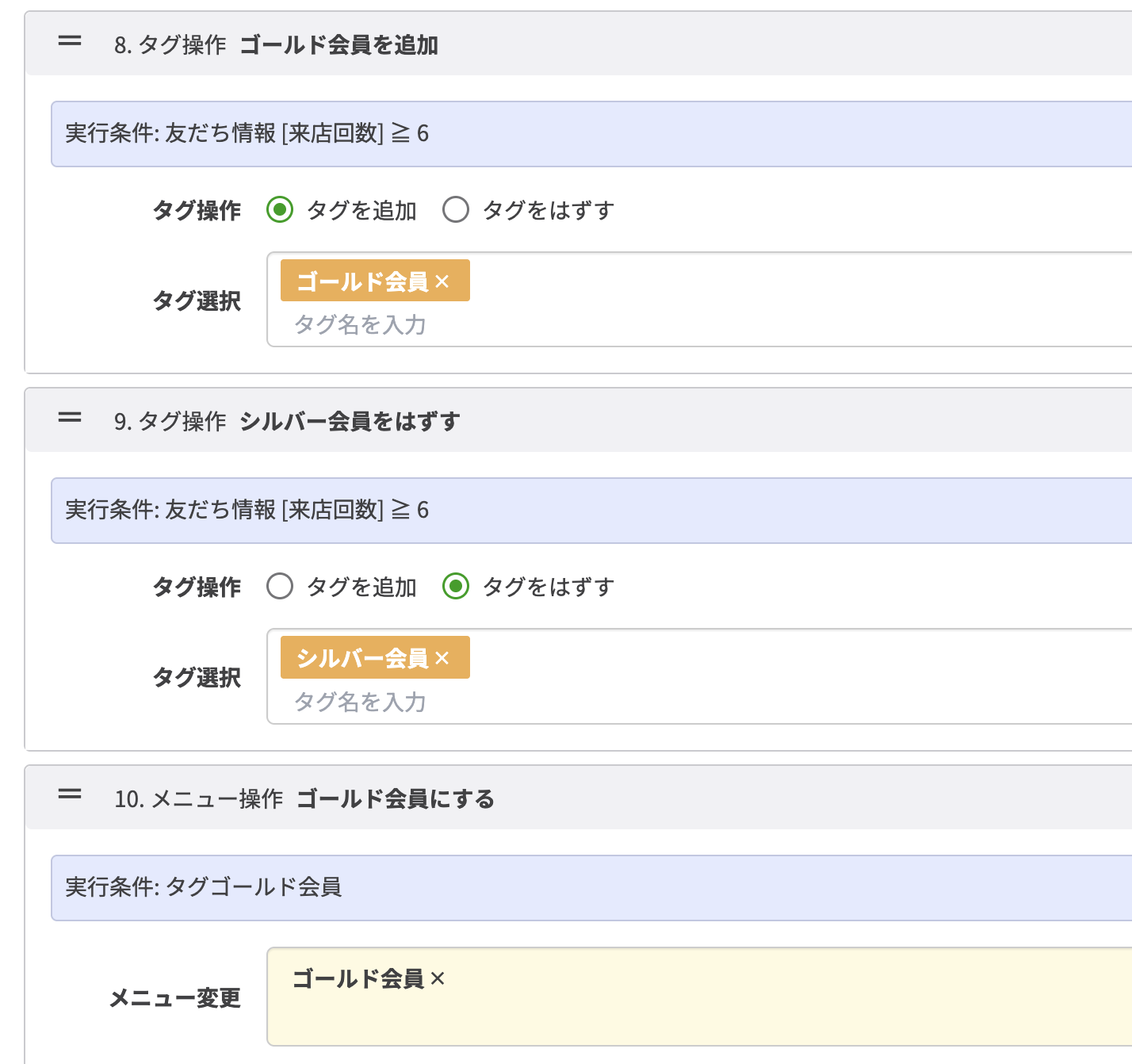Select the ゴールド会員 tag chip
1132x1064 pixels.
[365, 280]
